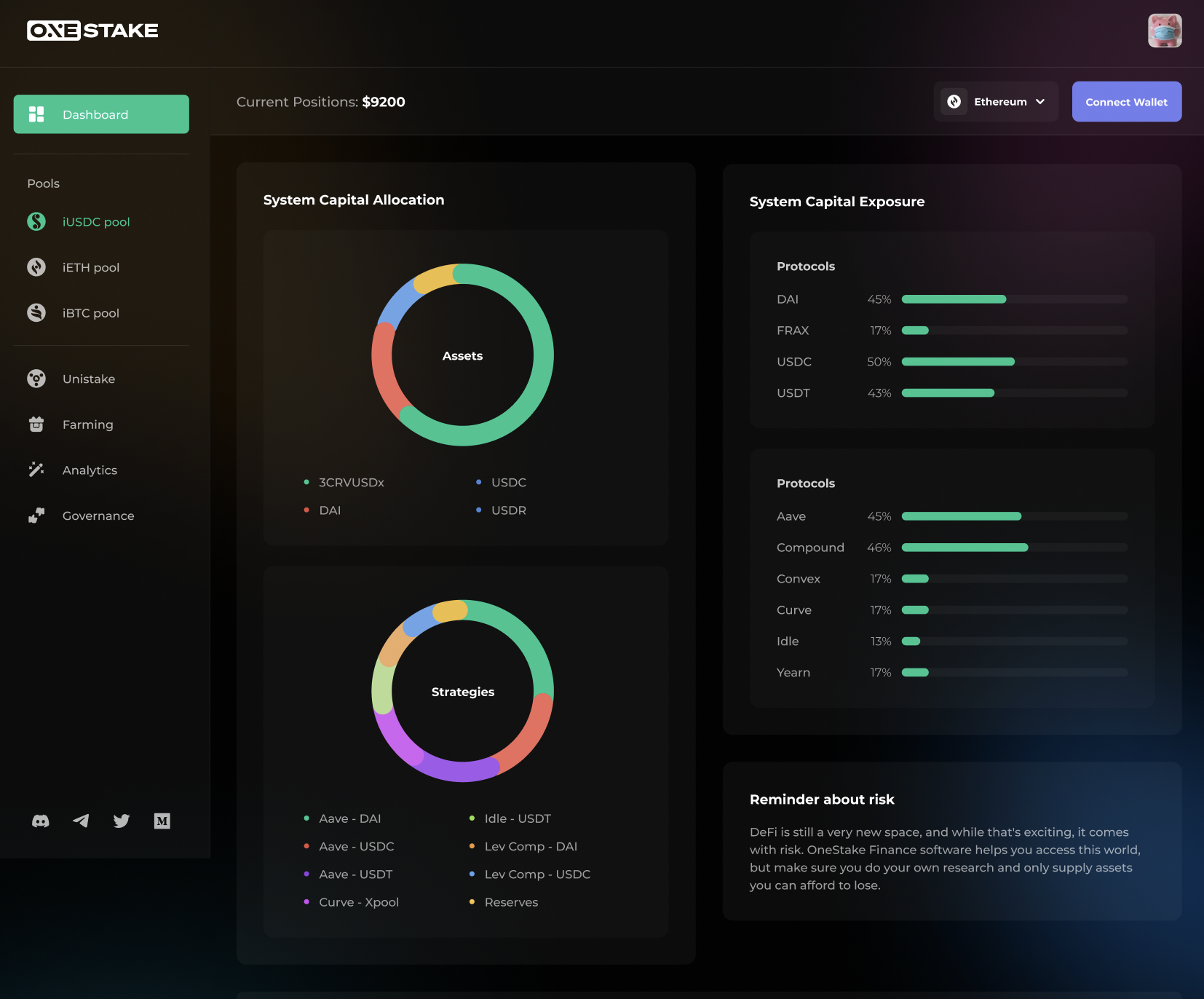Open the Telegram social link
Image resolution: width=1204 pixels, height=999 pixels.
81,821
